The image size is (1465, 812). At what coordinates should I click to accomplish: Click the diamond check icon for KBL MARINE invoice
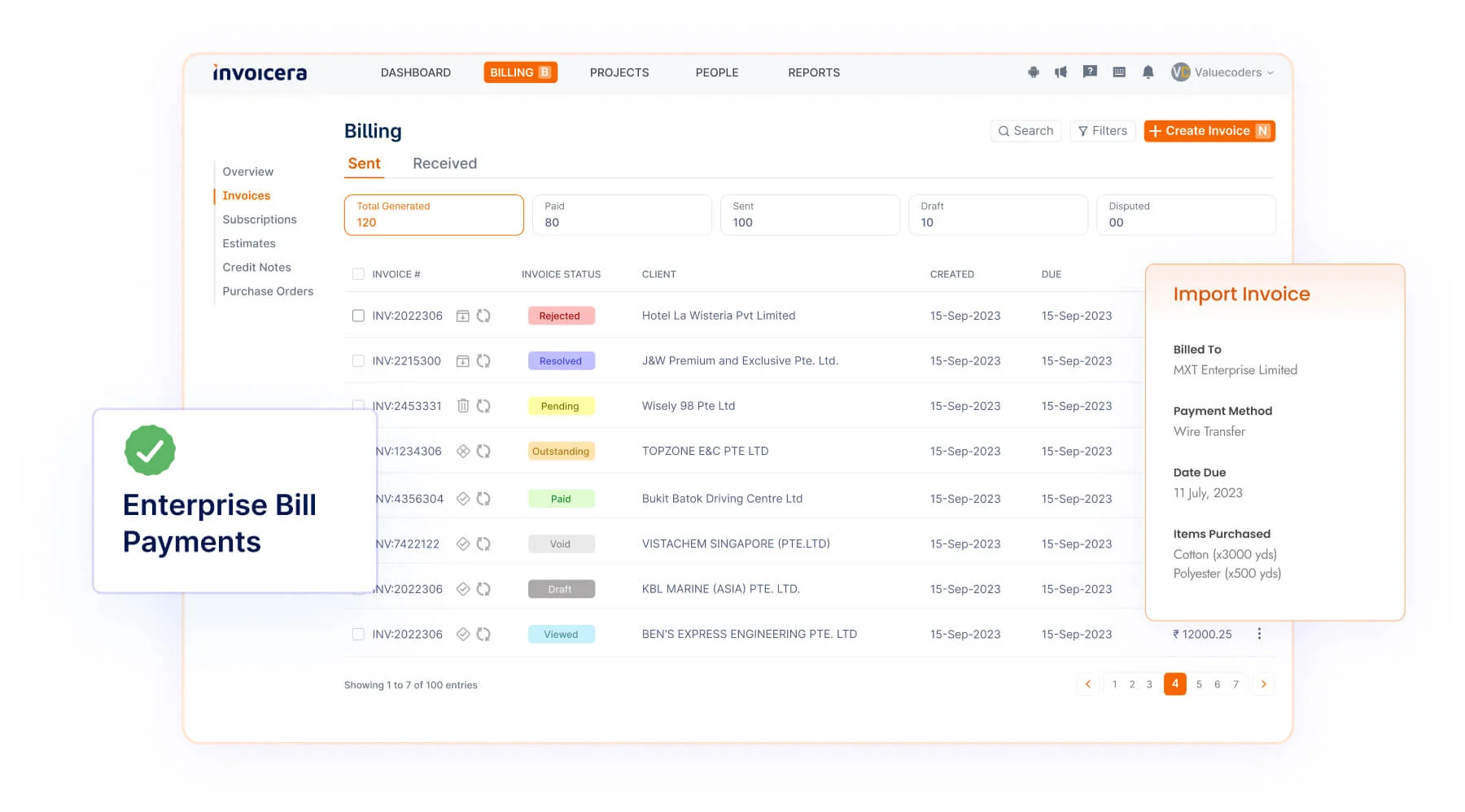point(462,589)
